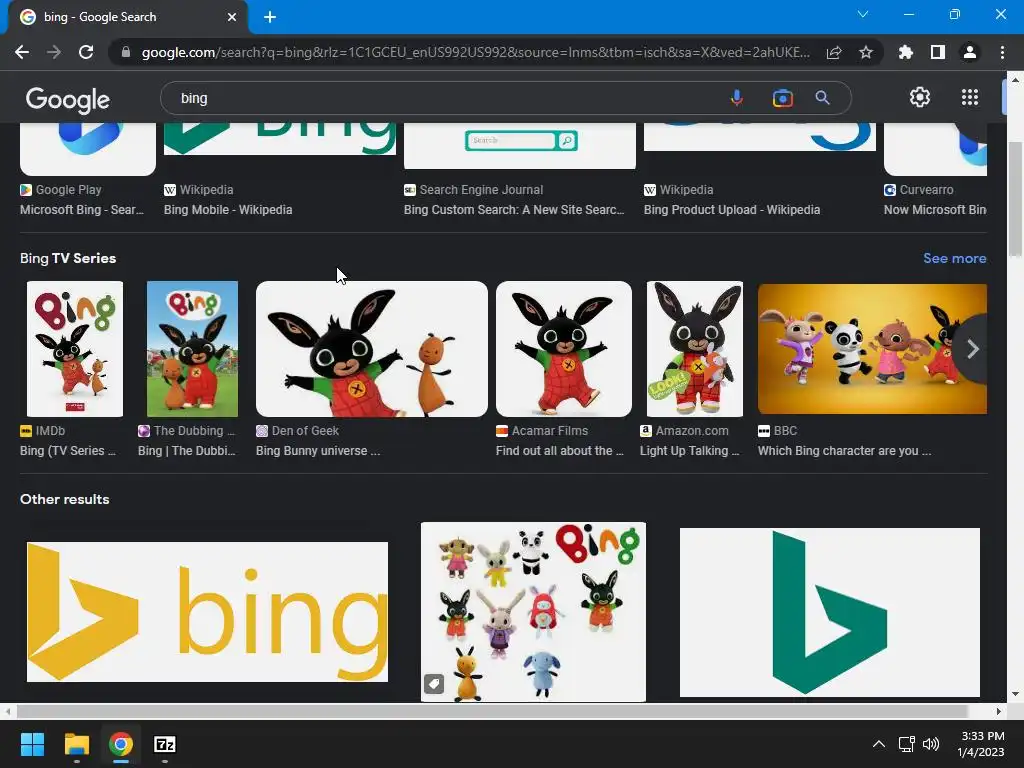Open 7-Zip from taskbar
Screen dimensions: 1024x768
point(165,744)
